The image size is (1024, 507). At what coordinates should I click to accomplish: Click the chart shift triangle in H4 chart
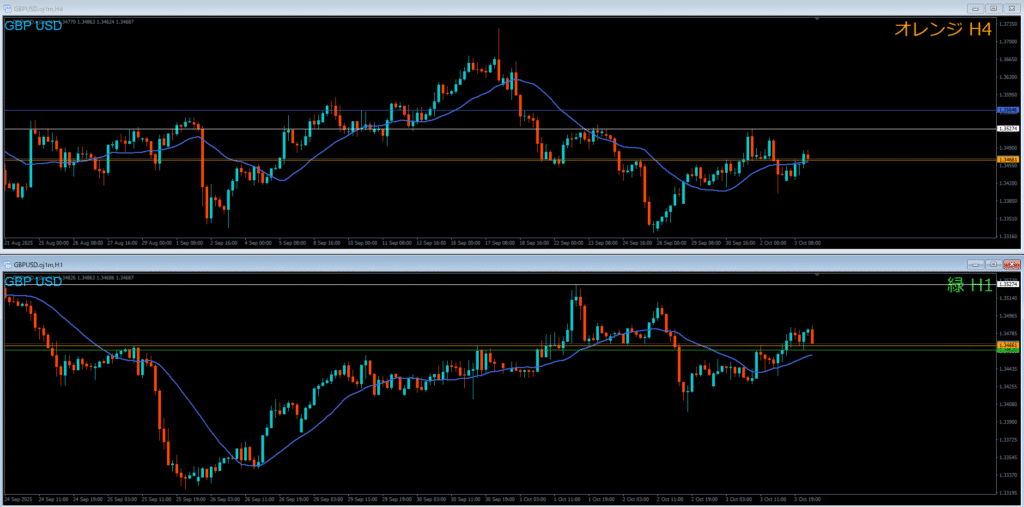pyautogui.click(x=818, y=19)
